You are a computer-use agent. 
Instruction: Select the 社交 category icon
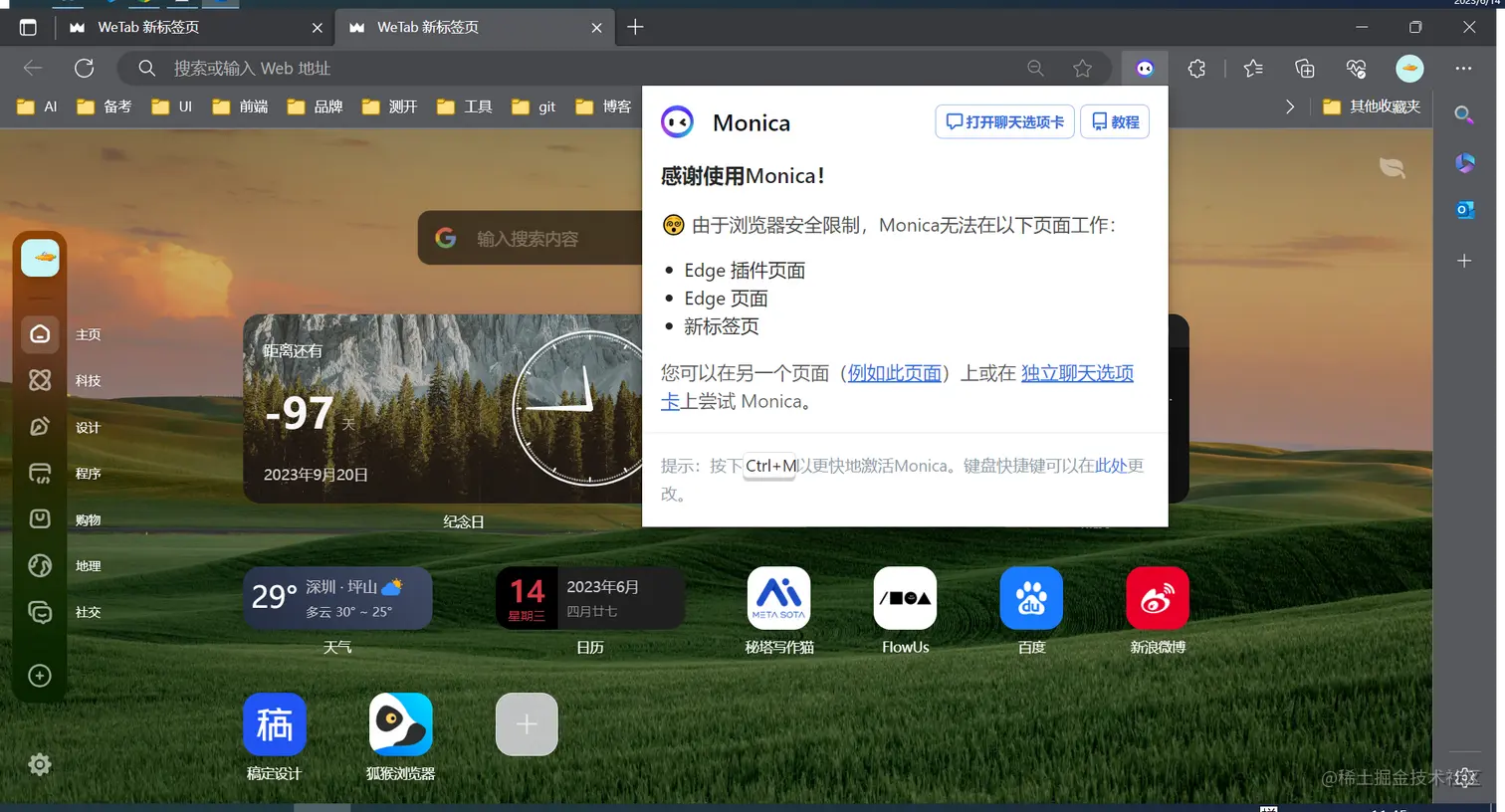pyautogui.click(x=40, y=612)
